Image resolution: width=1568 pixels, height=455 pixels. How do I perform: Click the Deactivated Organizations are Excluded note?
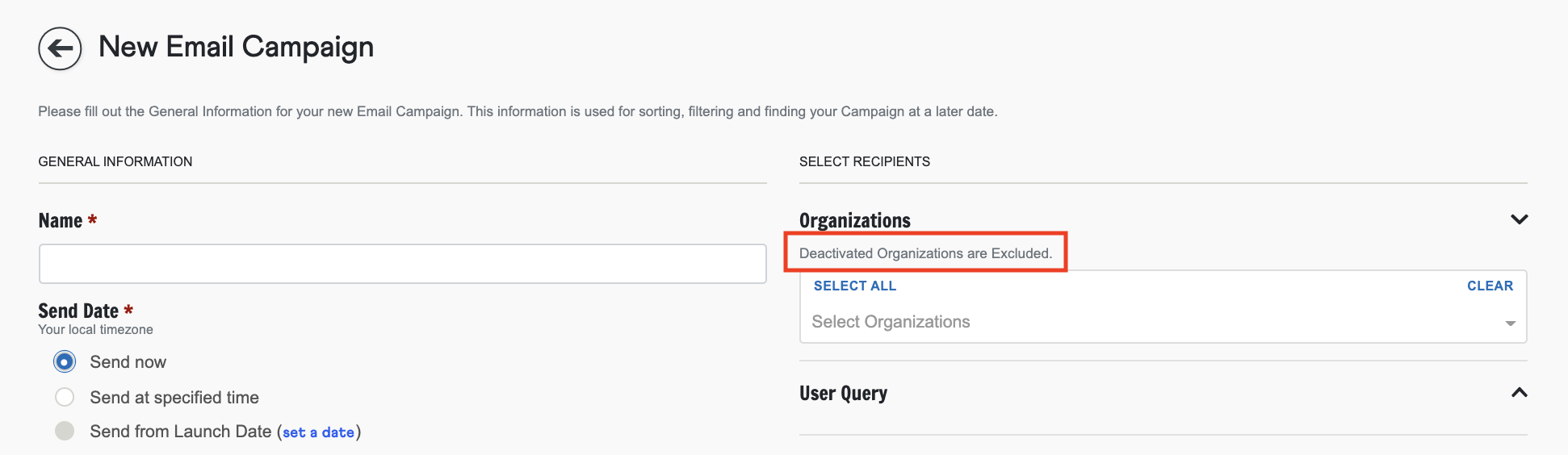[925, 253]
